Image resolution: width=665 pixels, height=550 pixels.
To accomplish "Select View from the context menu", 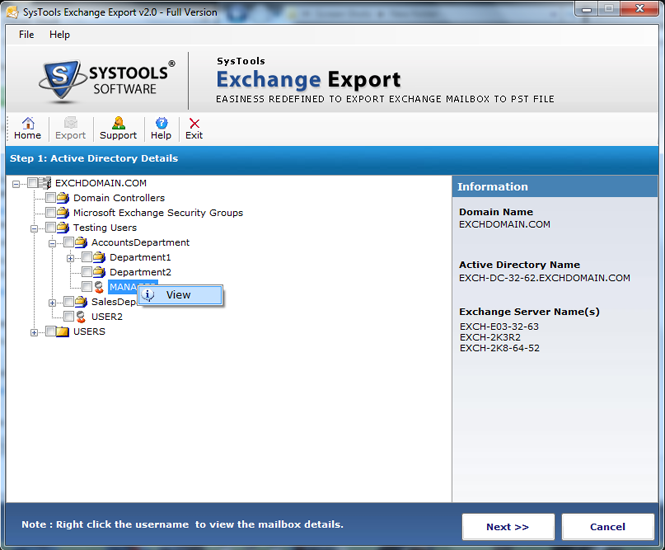I will (178, 295).
